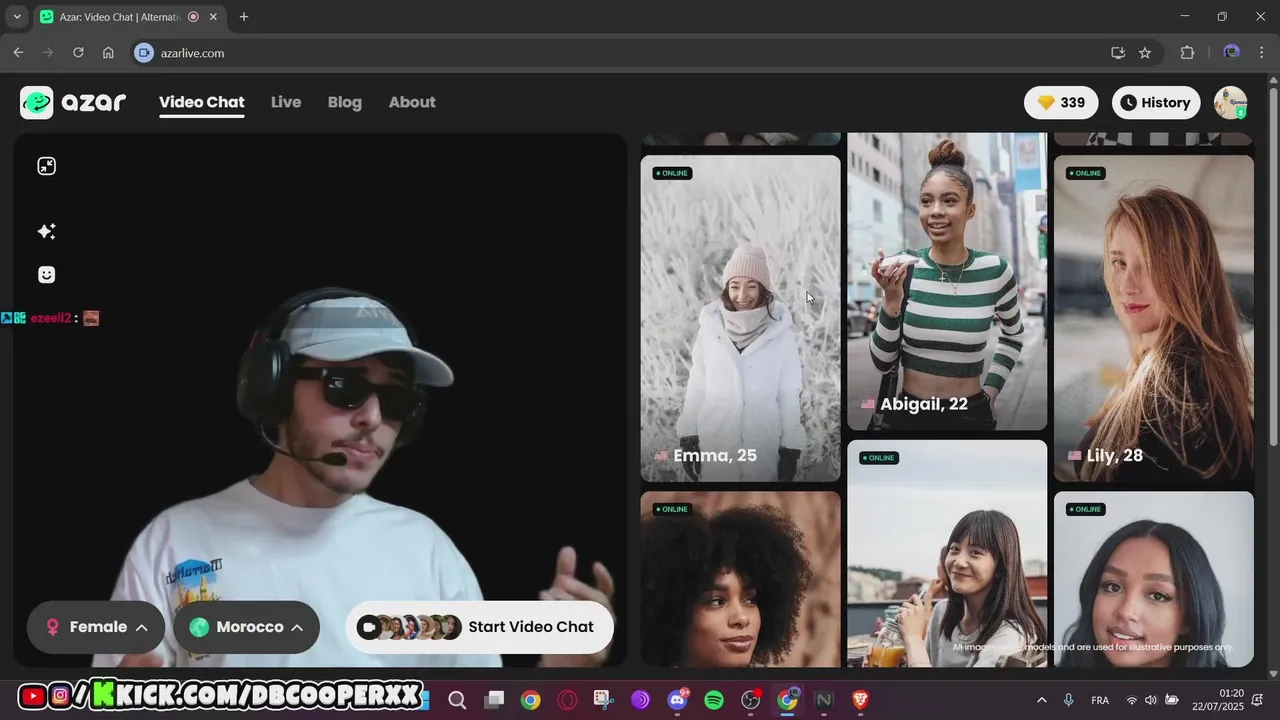Viewport: 1280px width, 720px height.
Task: Open Spotify from the taskbar
Action: [x=714, y=700]
